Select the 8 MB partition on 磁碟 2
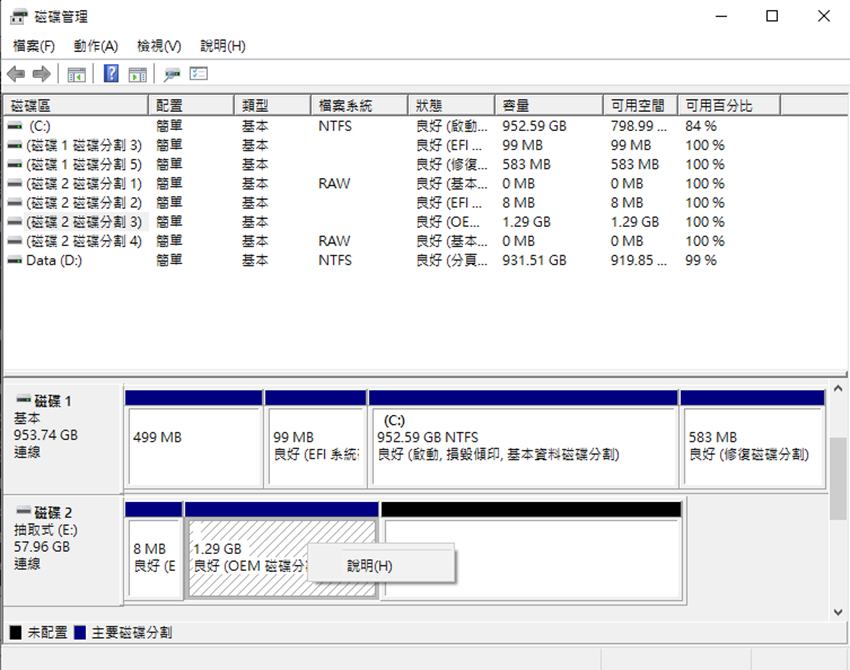 (154, 550)
